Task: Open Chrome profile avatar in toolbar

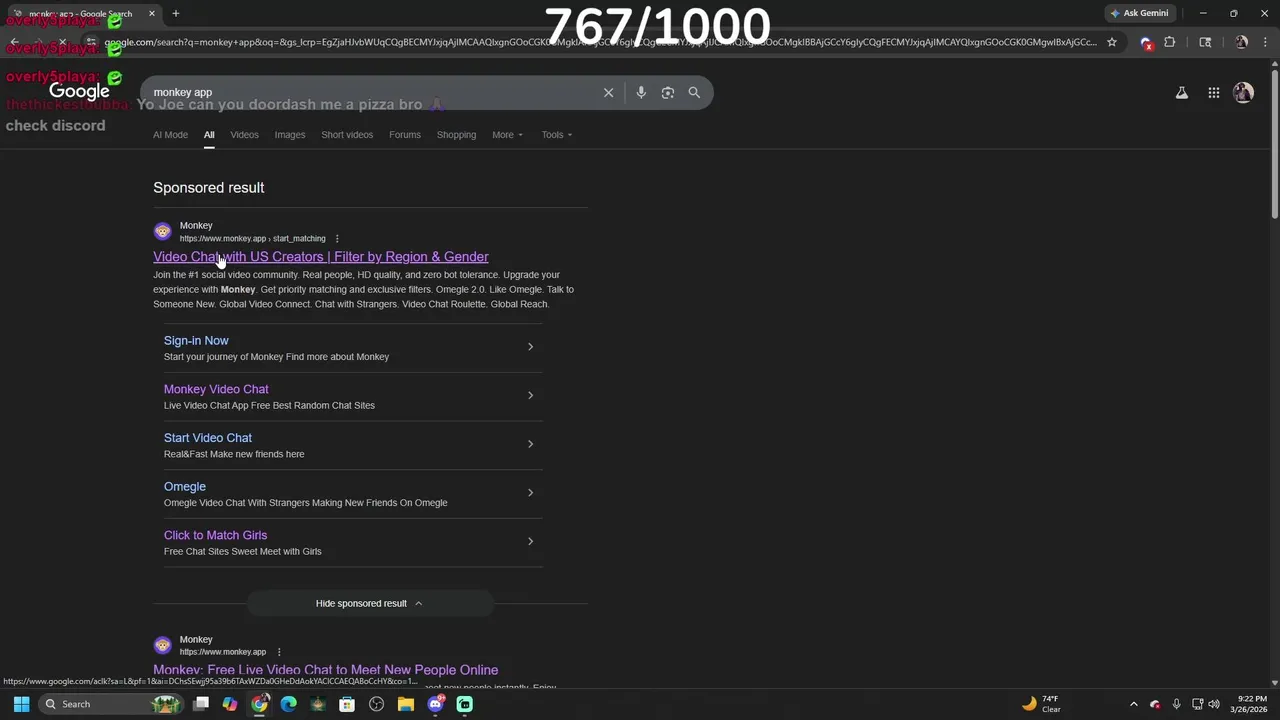Action: pyautogui.click(x=1241, y=42)
